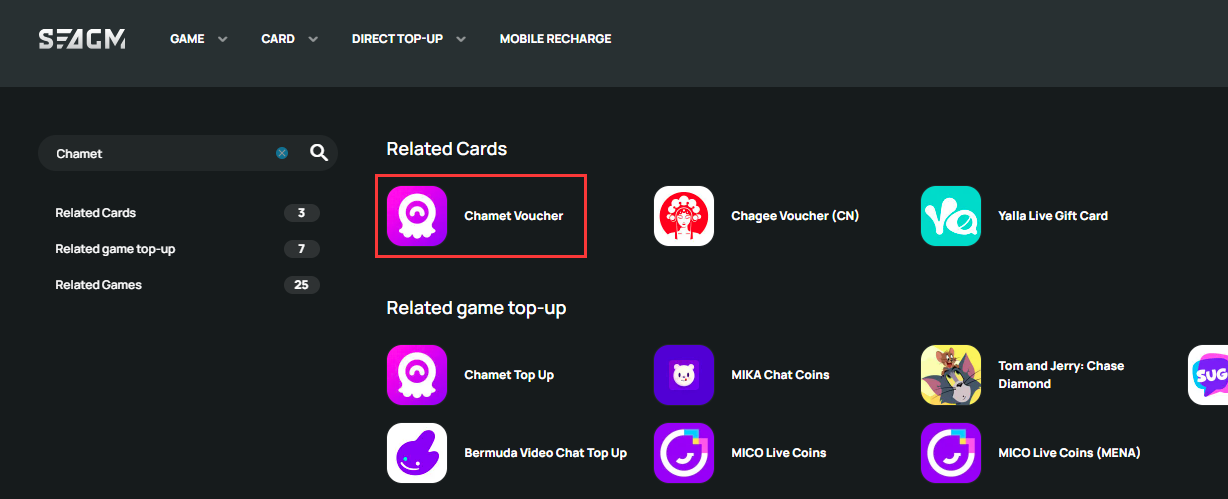Expand the GAME dropdown menu

click(x=199, y=39)
